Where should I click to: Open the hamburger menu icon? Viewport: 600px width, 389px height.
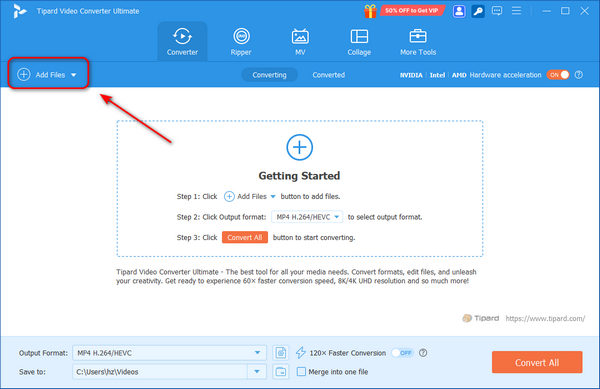click(x=517, y=11)
